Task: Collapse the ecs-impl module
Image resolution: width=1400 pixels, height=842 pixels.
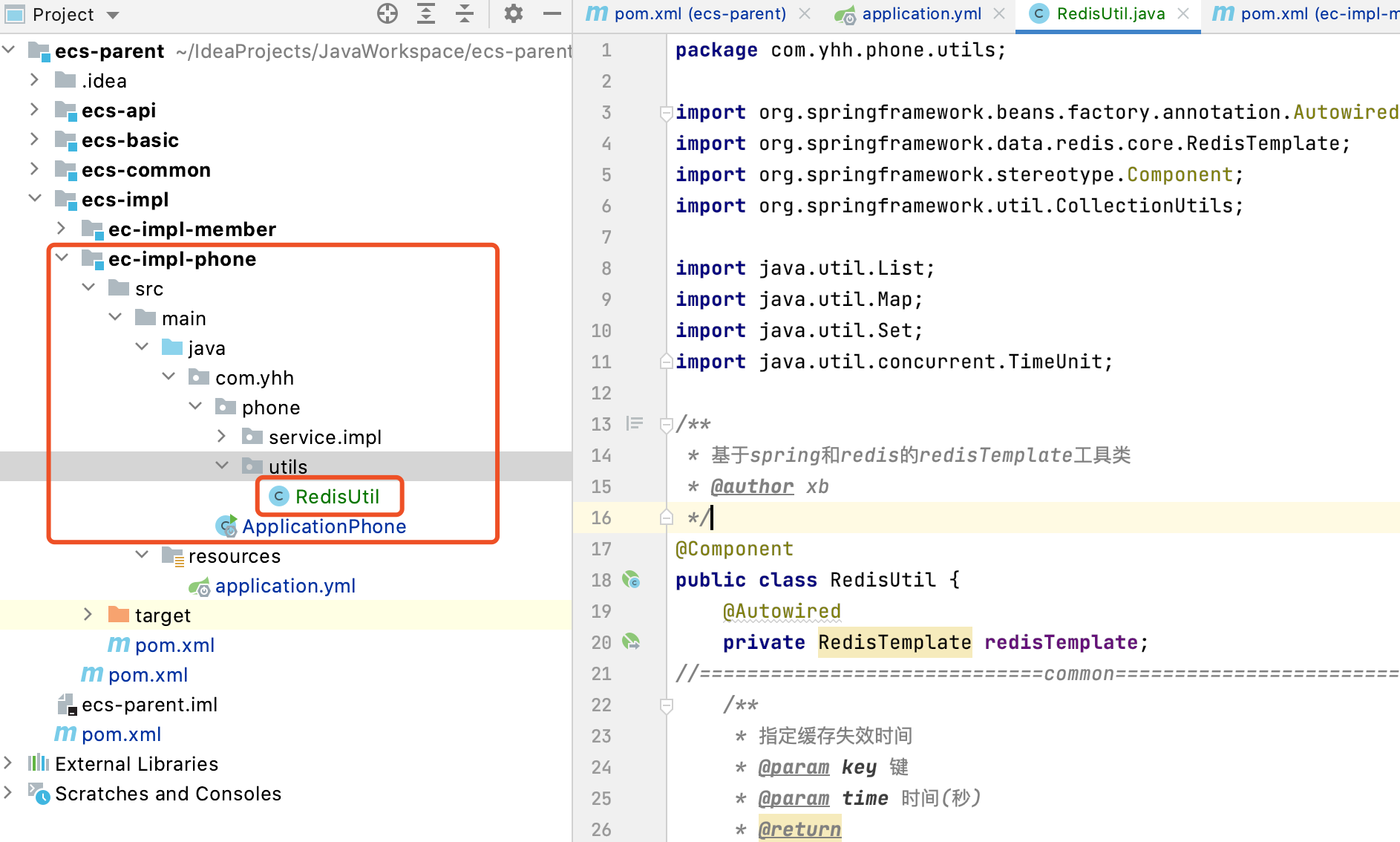Action: point(34,198)
